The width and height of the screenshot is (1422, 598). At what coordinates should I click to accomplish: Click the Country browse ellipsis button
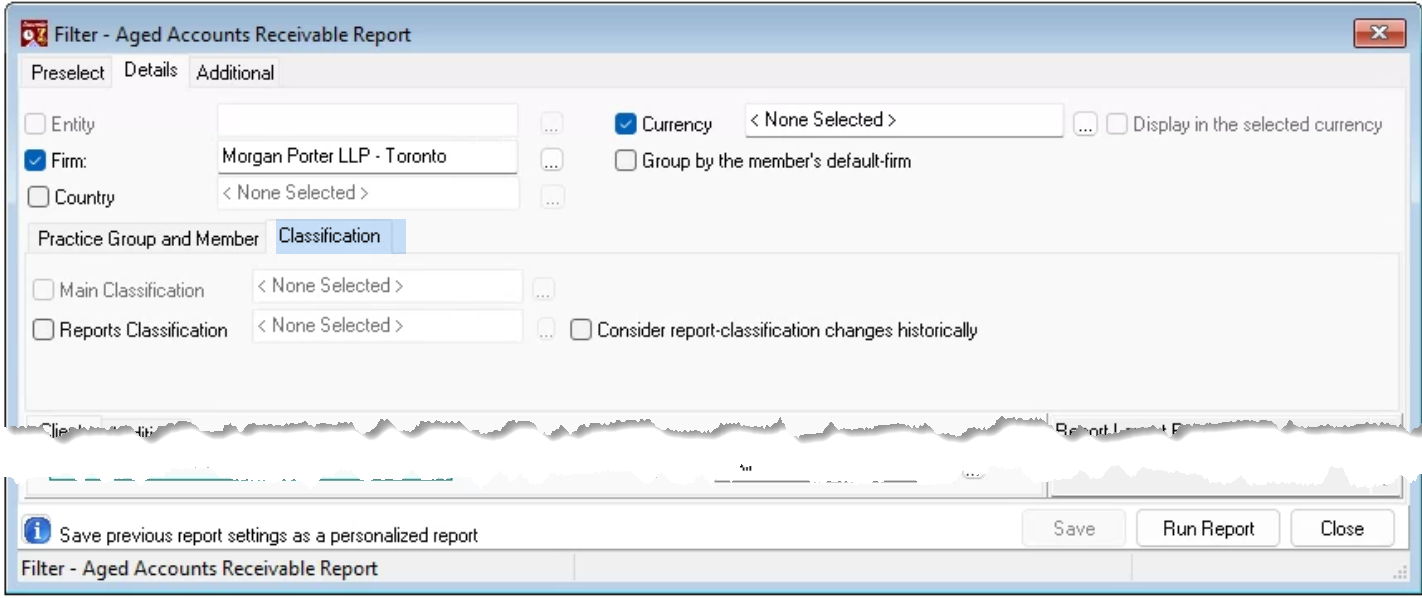552,196
